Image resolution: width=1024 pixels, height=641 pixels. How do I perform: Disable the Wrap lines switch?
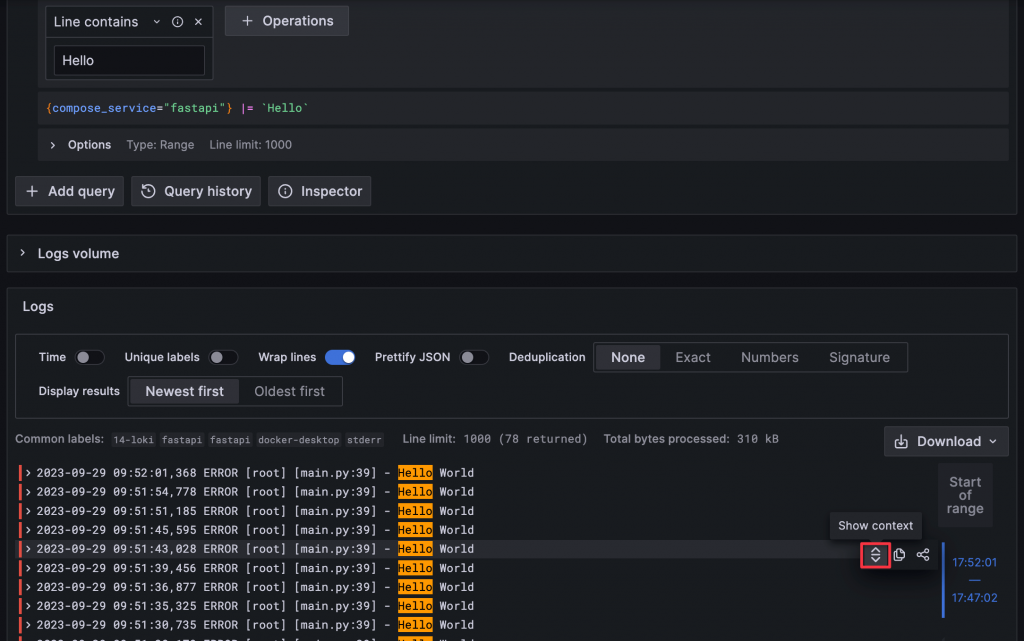pos(340,358)
